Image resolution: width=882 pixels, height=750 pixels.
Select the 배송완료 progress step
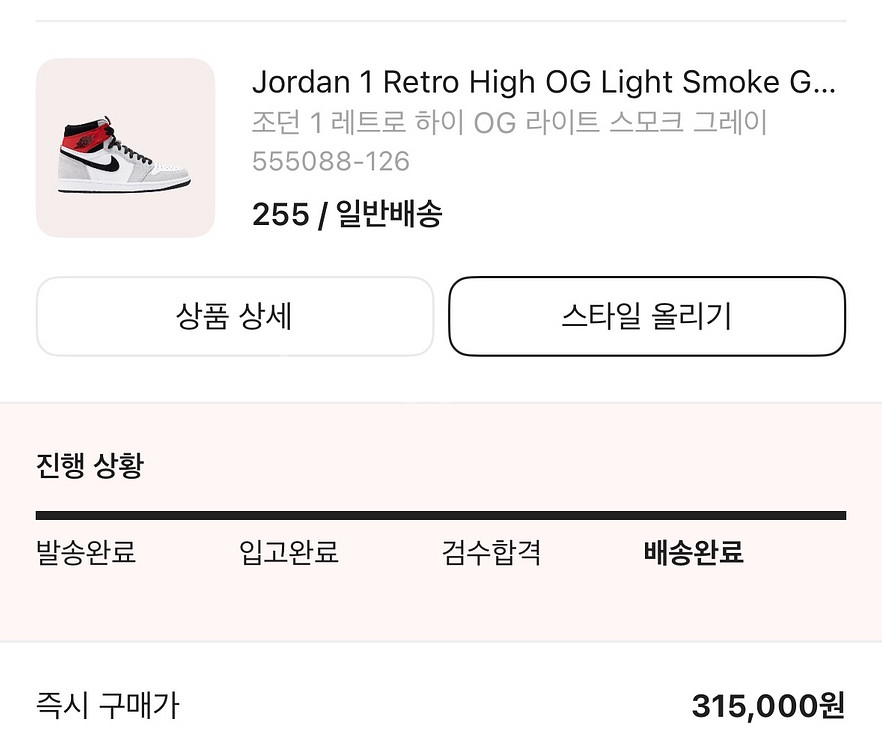point(694,552)
